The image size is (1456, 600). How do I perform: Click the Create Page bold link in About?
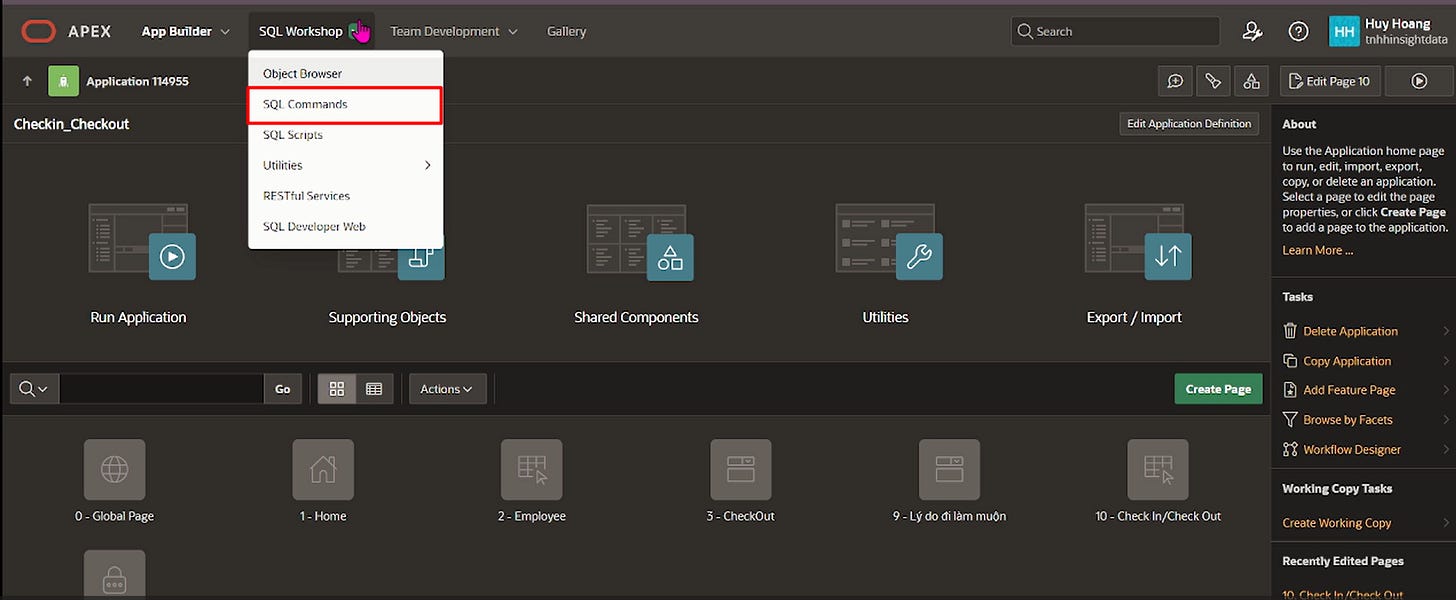point(1413,212)
